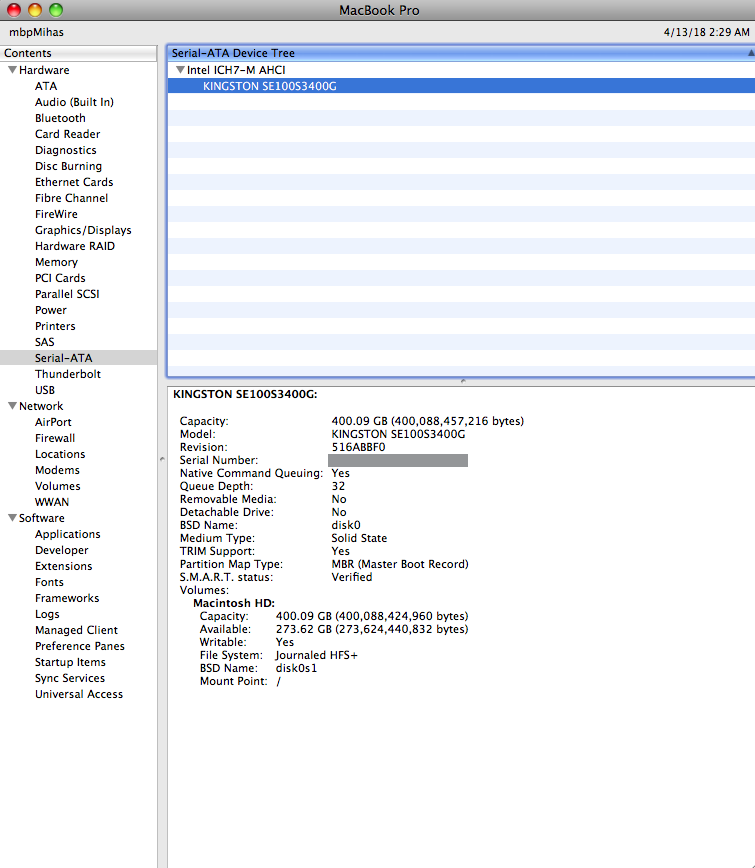Select KINGSTON SE100S3400G device row

[461, 86]
